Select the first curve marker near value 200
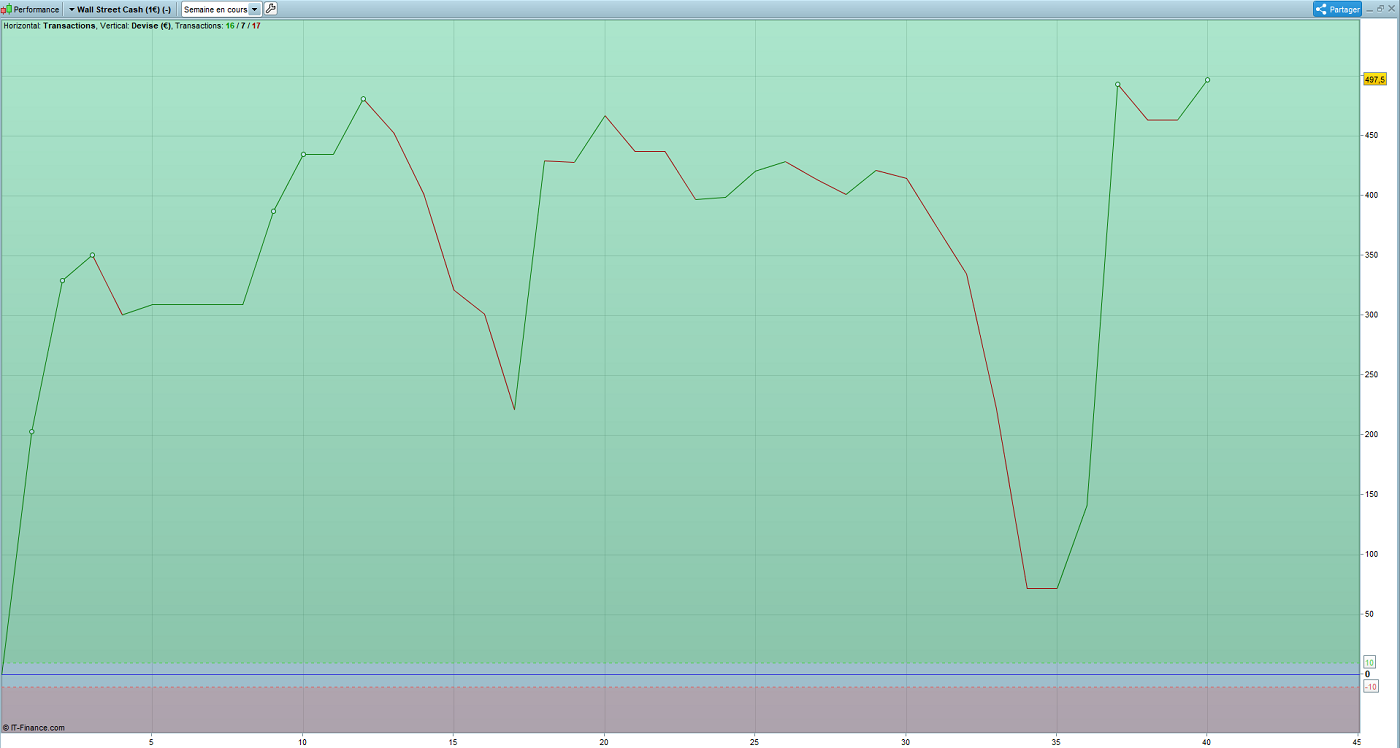 click(32, 432)
